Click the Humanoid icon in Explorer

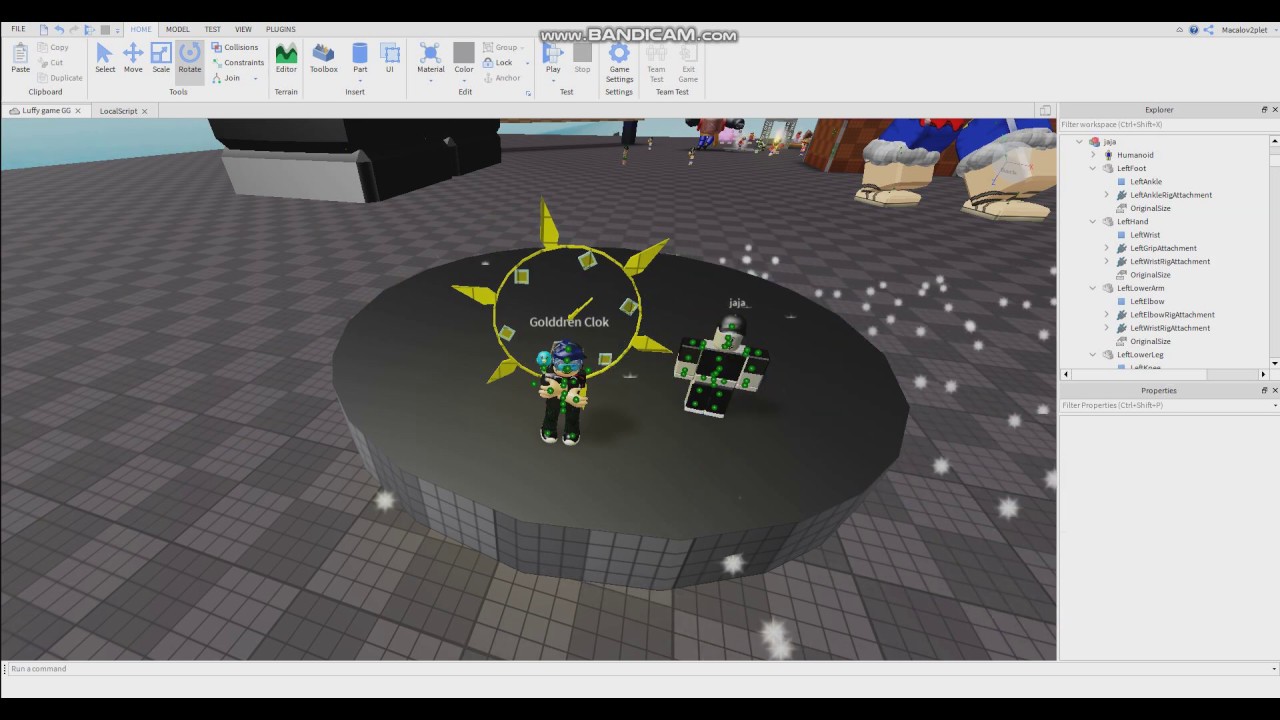(1109, 155)
